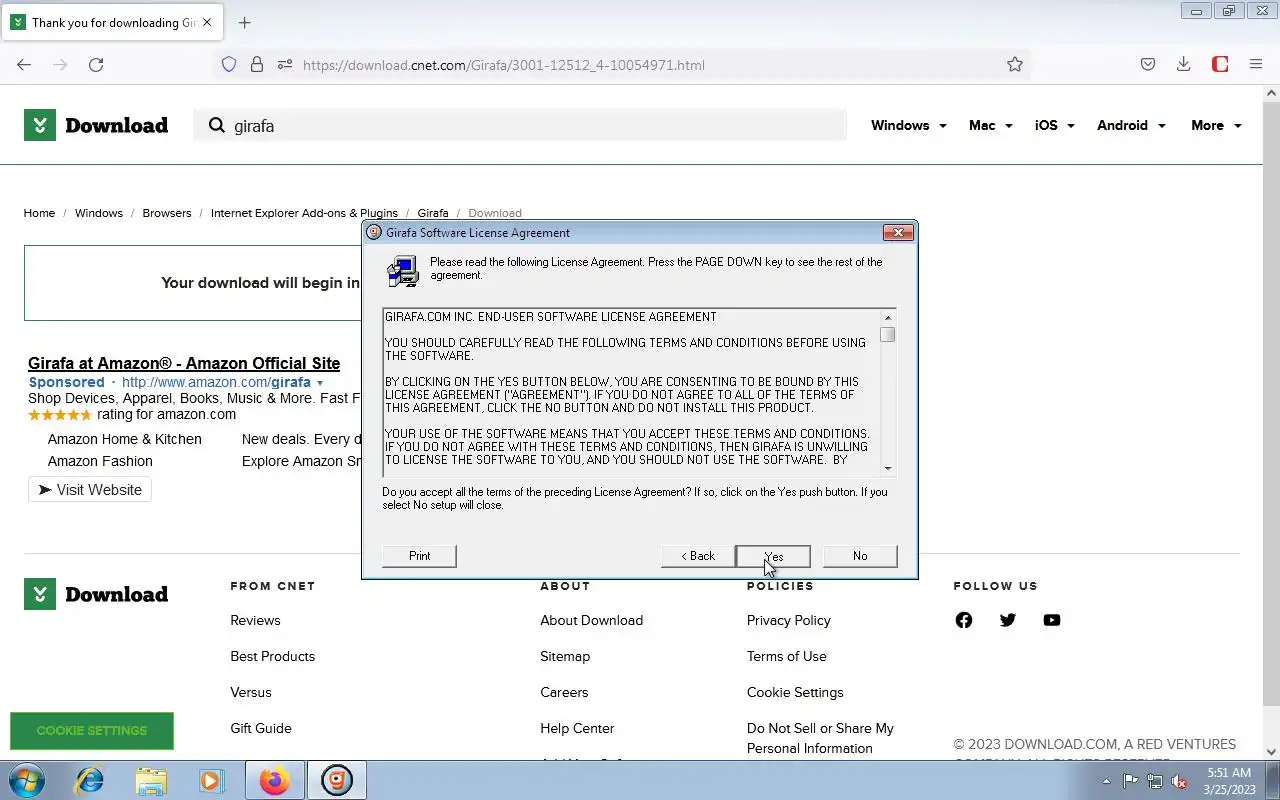
Task: Reload the page with refresh icon
Action: pos(96,64)
